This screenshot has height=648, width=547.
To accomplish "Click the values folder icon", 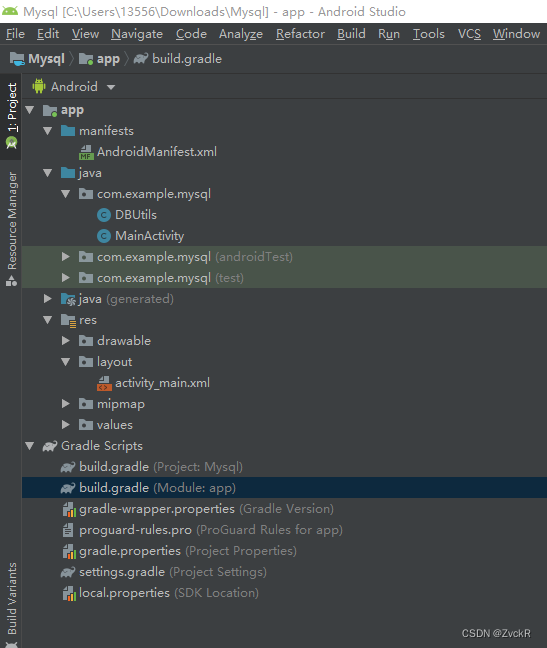I will [x=86, y=425].
